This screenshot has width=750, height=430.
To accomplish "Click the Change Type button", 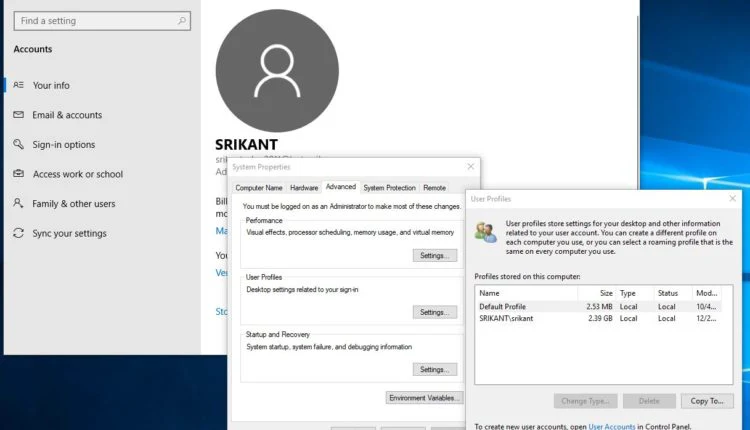I will click(x=585, y=401).
